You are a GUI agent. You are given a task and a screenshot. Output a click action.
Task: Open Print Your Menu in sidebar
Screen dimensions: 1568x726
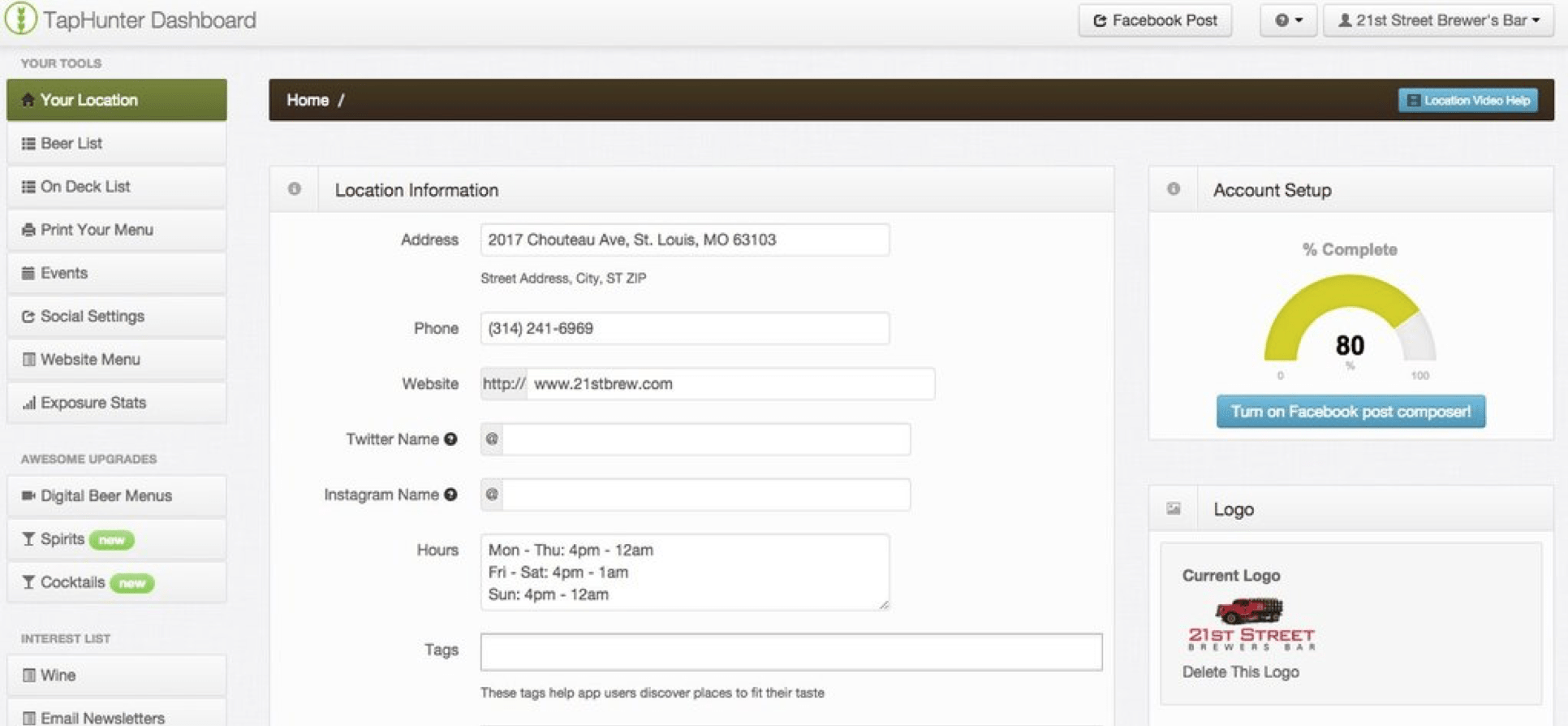117,230
